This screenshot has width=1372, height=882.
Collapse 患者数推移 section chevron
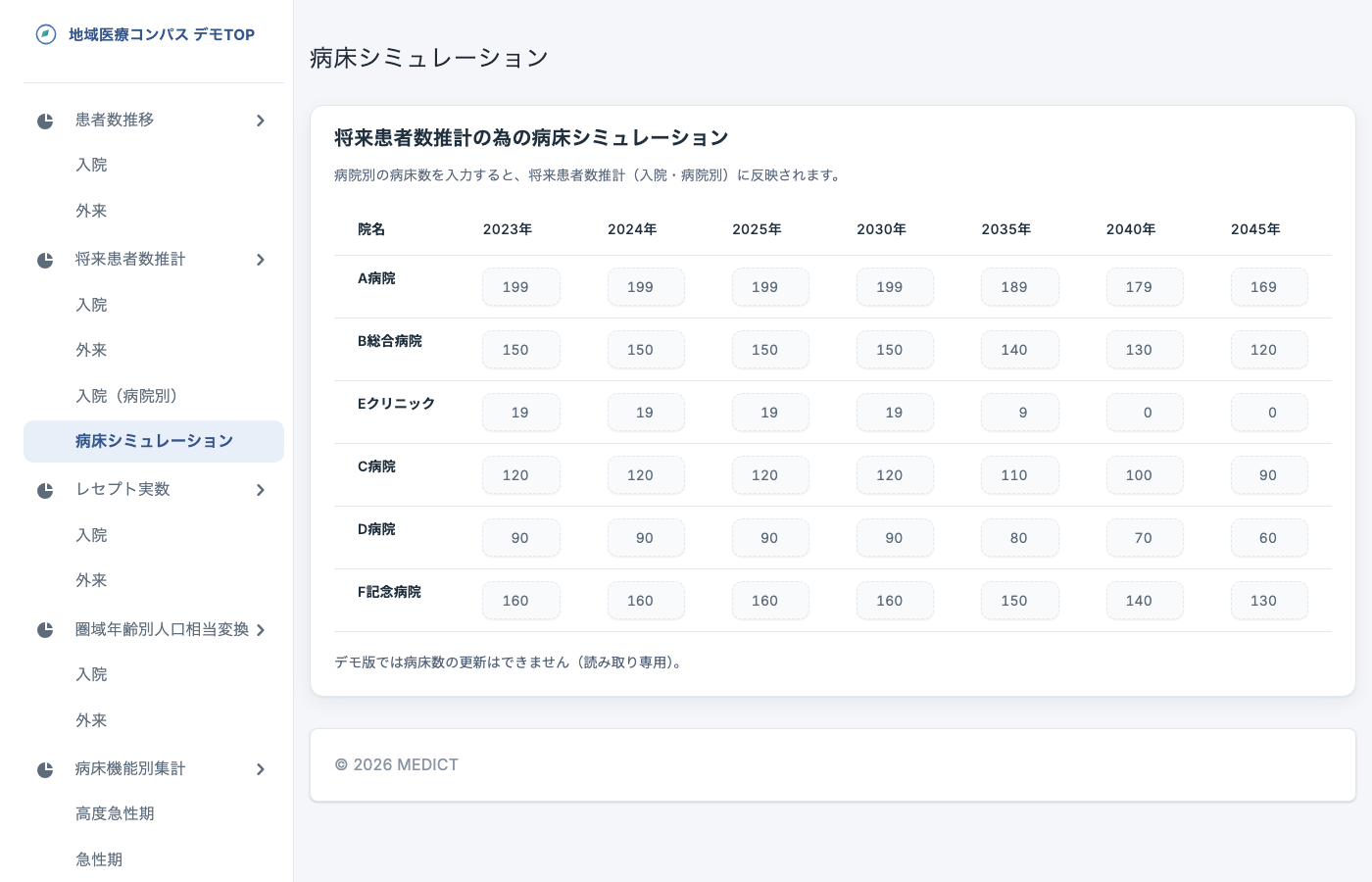(x=261, y=121)
